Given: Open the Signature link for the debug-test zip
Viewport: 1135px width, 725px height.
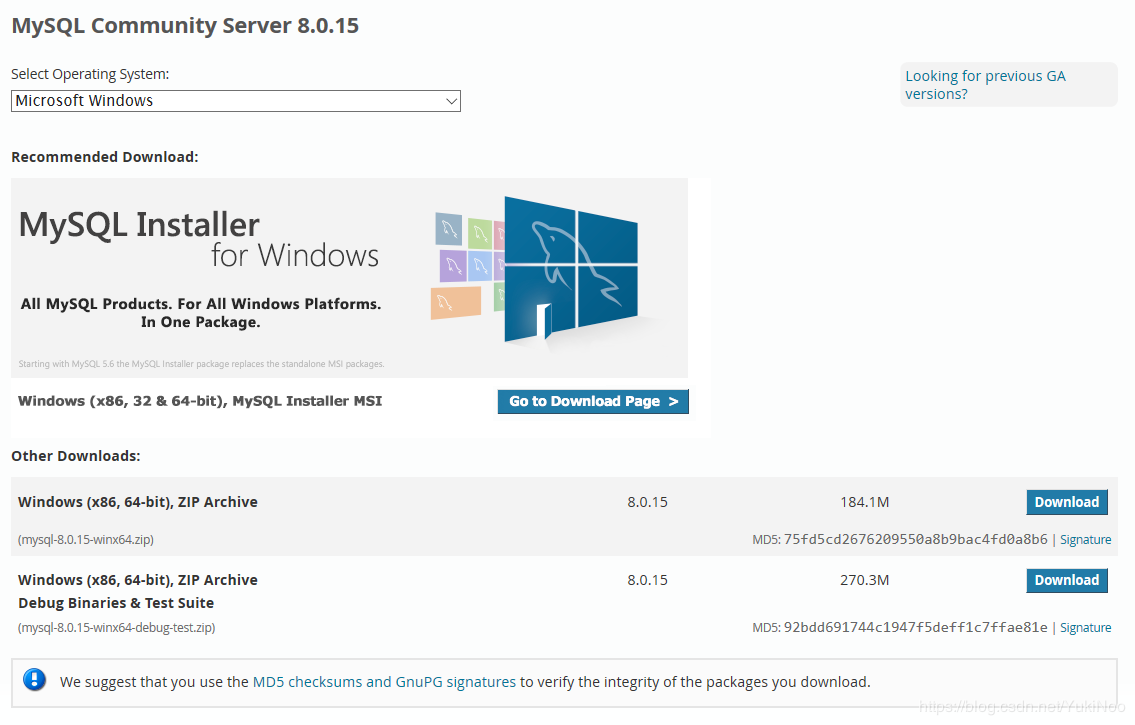Looking at the screenshot, I should pyautogui.click(x=1085, y=627).
